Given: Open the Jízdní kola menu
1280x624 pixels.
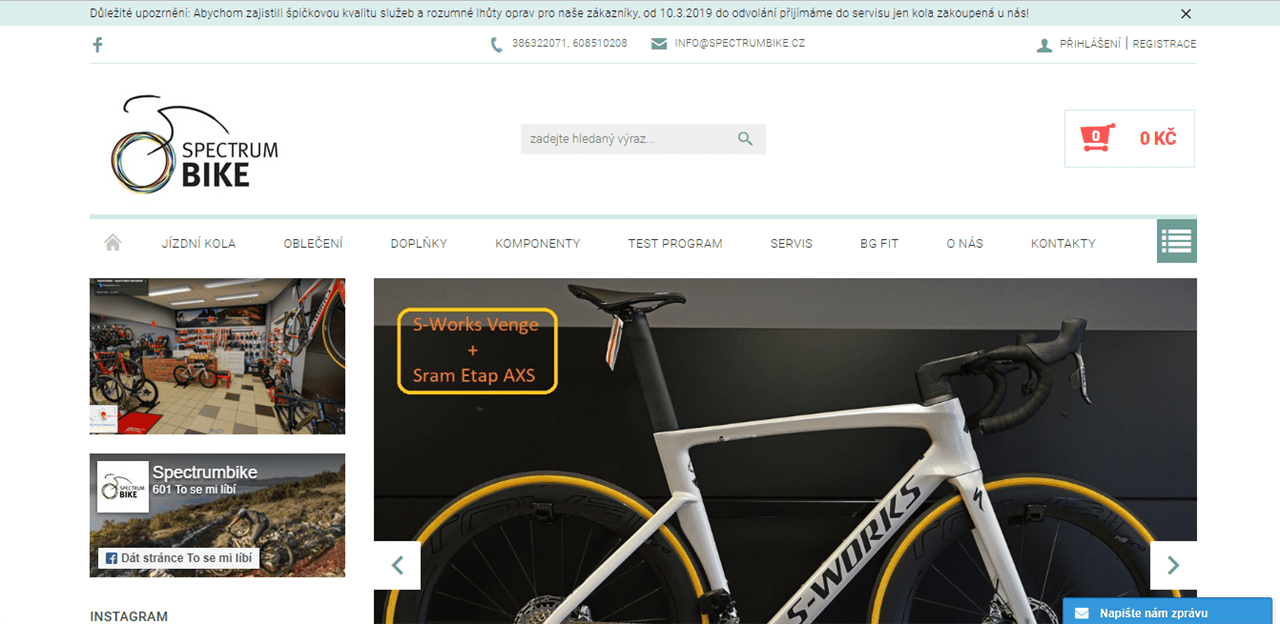Looking at the screenshot, I should (x=199, y=243).
